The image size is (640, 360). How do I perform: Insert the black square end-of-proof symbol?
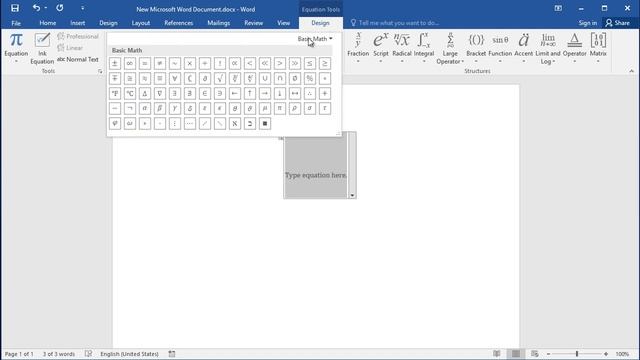click(x=265, y=124)
